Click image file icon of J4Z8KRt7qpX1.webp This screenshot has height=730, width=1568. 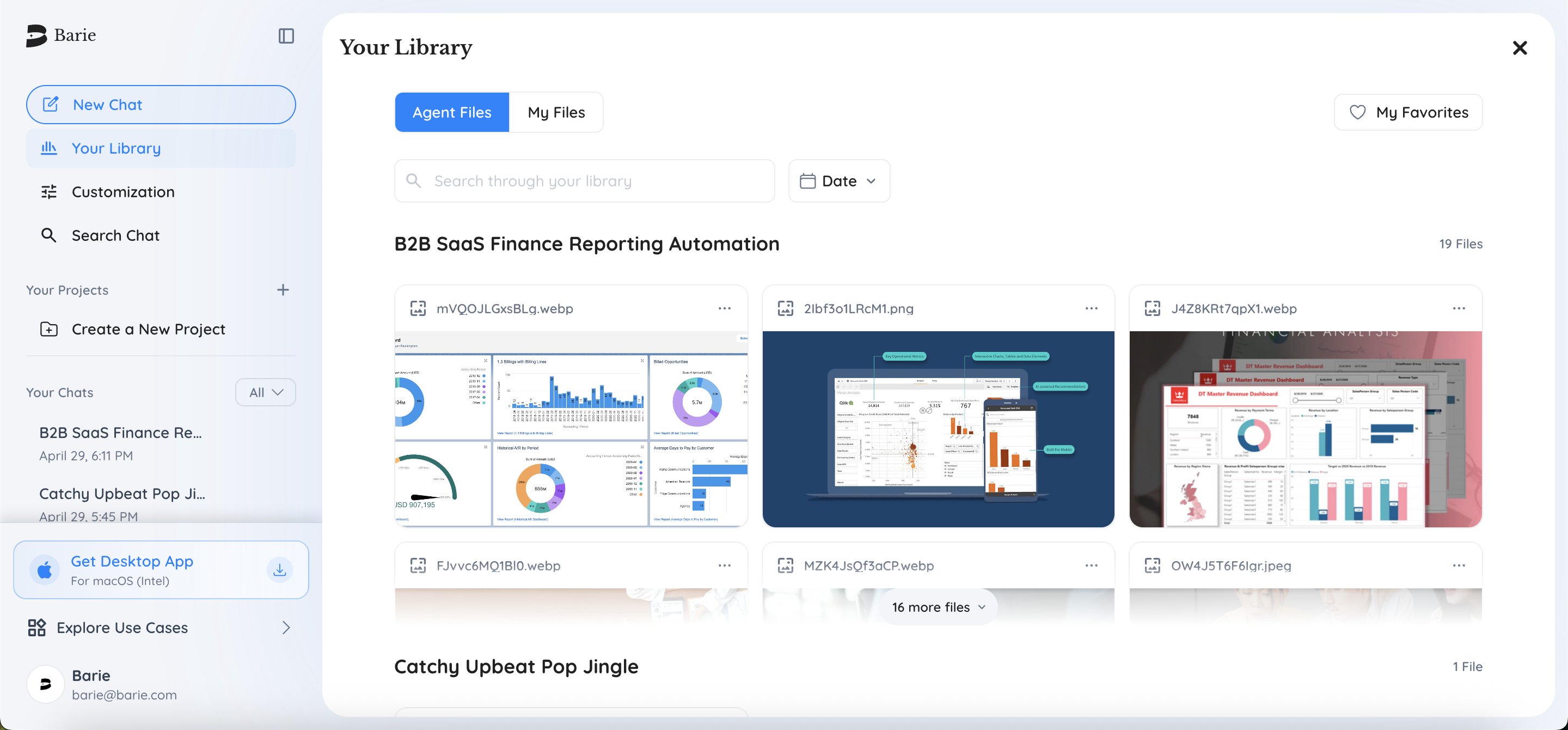pos(1152,308)
